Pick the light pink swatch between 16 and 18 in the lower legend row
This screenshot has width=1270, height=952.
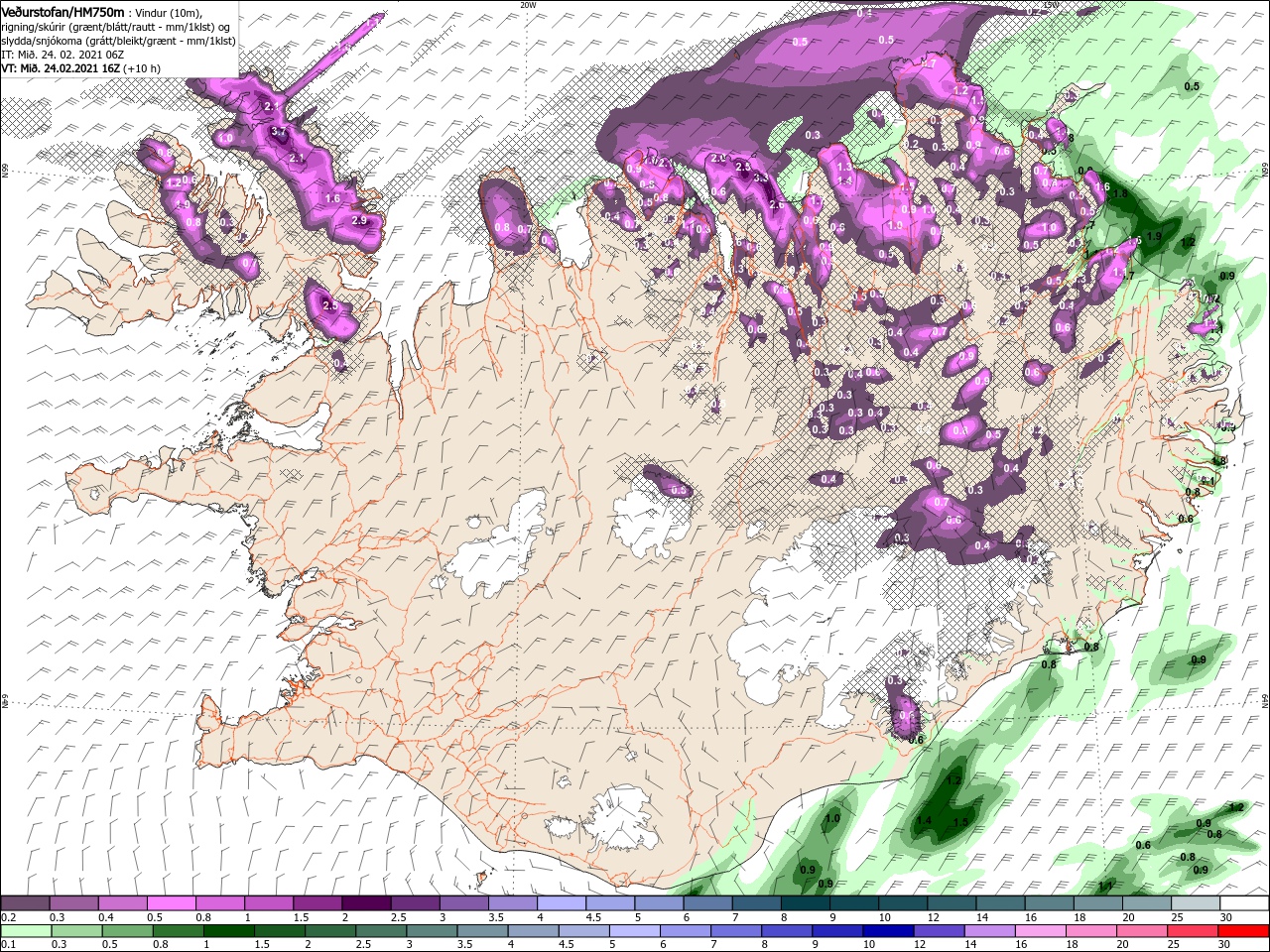pos(1040,931)
